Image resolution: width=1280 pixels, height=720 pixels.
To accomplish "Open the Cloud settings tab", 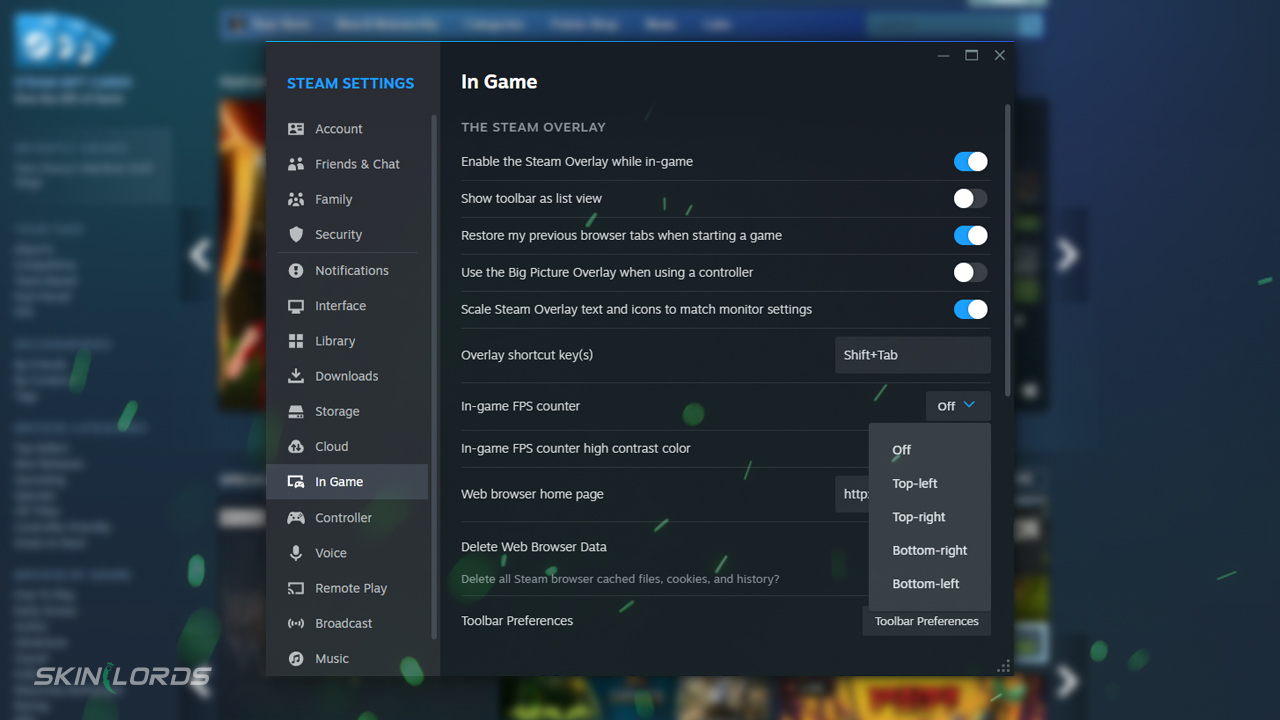I will (x=347, y=446).
